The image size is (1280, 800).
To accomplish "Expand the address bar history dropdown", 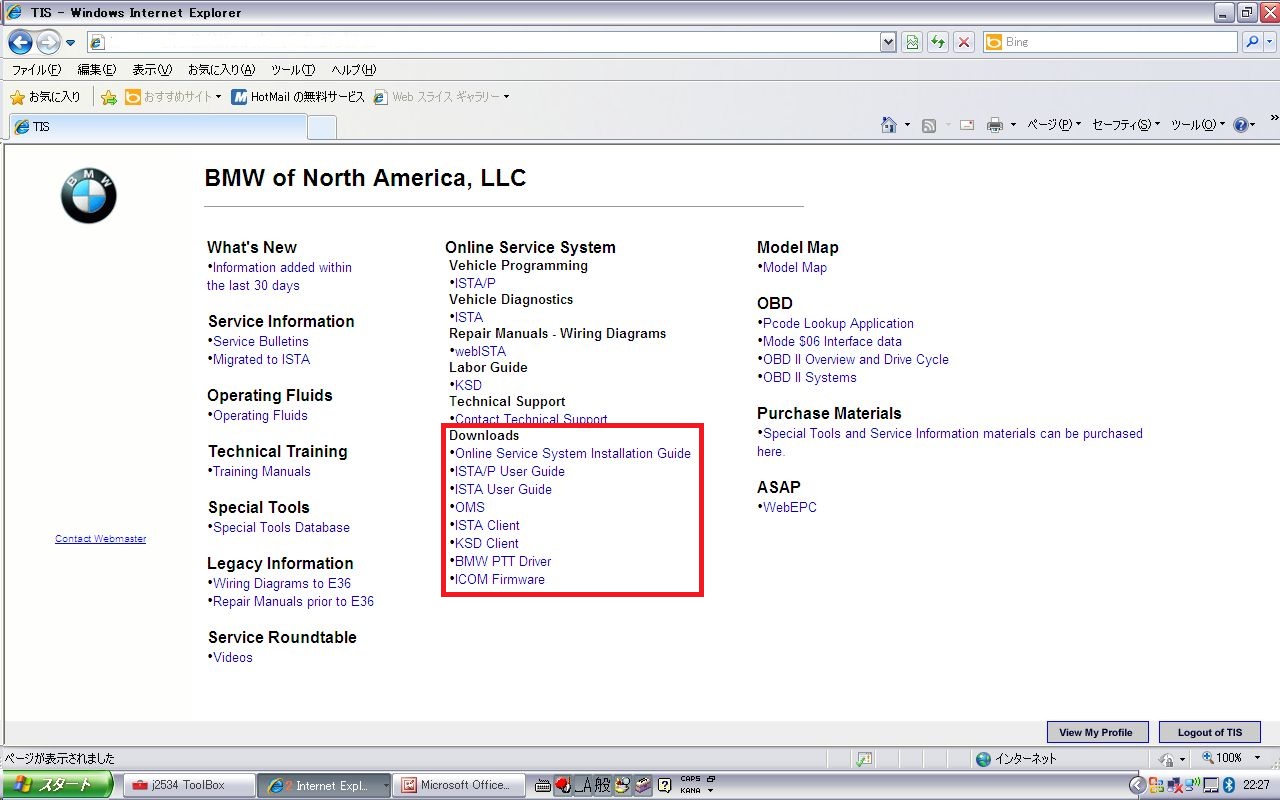I will [x=888, y=42].
